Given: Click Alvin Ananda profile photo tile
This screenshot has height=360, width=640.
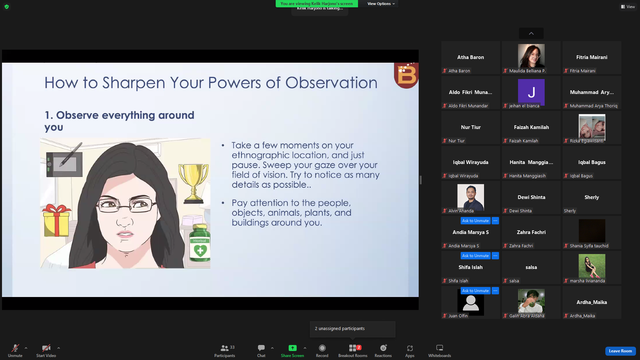Looking at the screenshot, I should click(x=471, y=197).
